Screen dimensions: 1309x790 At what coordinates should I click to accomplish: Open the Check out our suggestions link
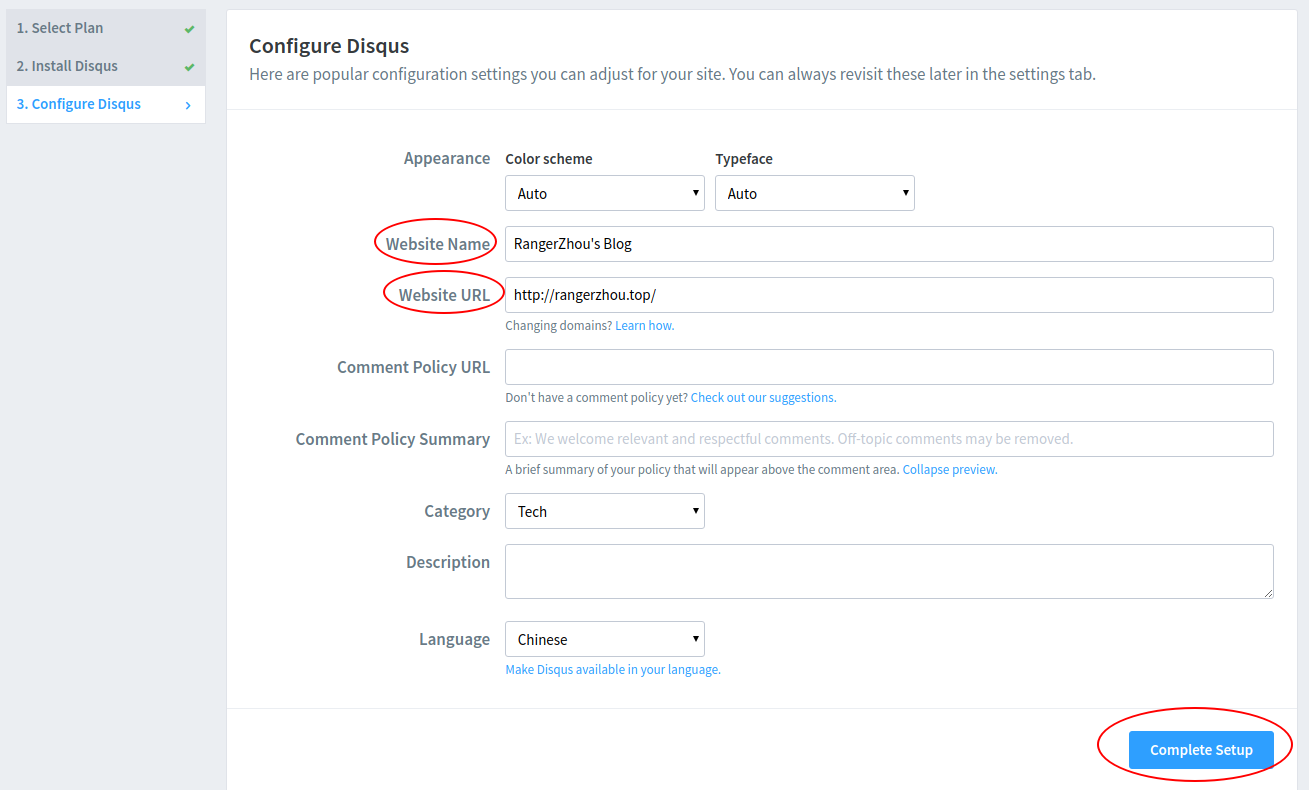763,398
